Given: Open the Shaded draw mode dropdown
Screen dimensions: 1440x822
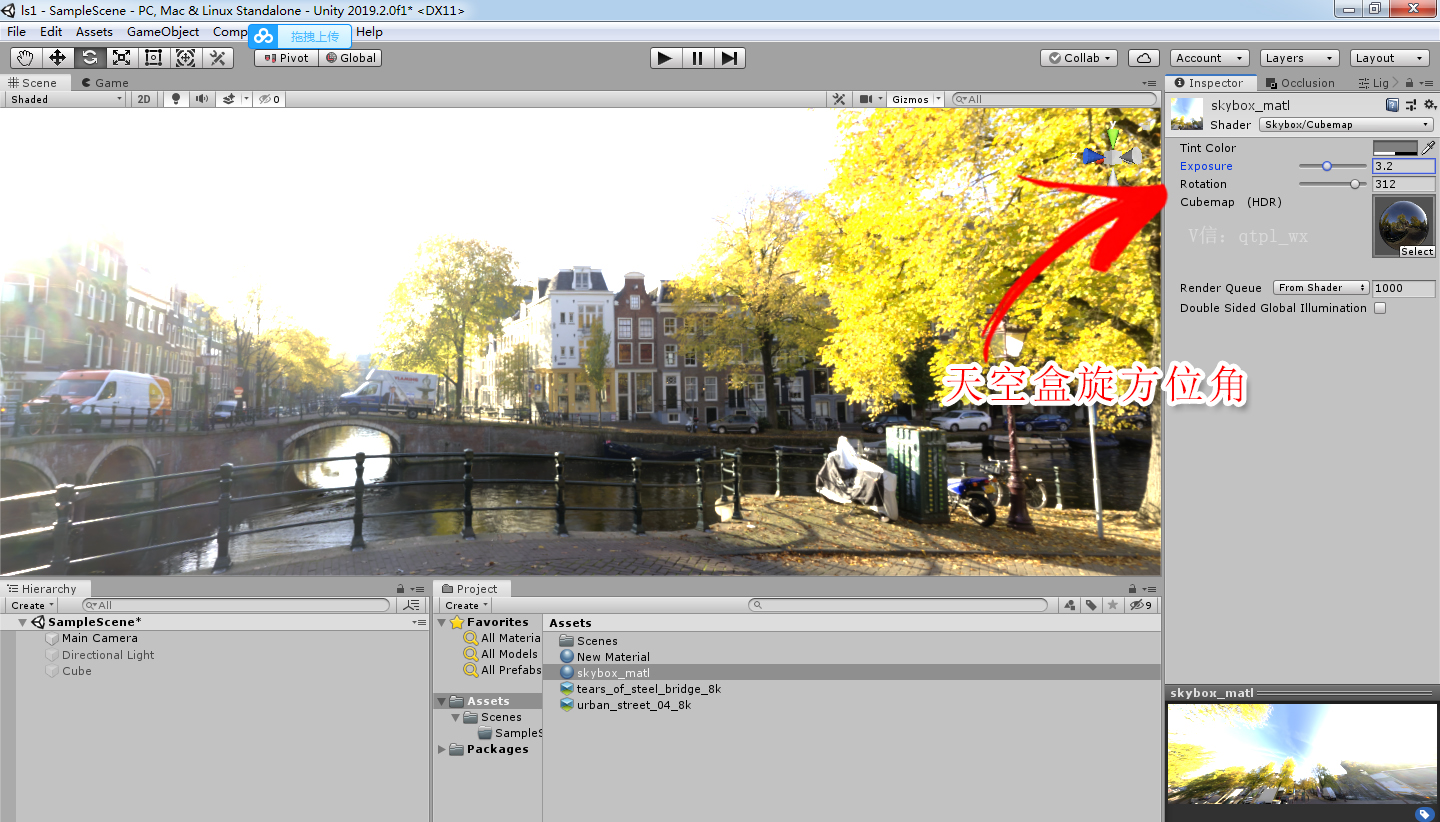Looking at the screenshot, I should tap(66, 99).
